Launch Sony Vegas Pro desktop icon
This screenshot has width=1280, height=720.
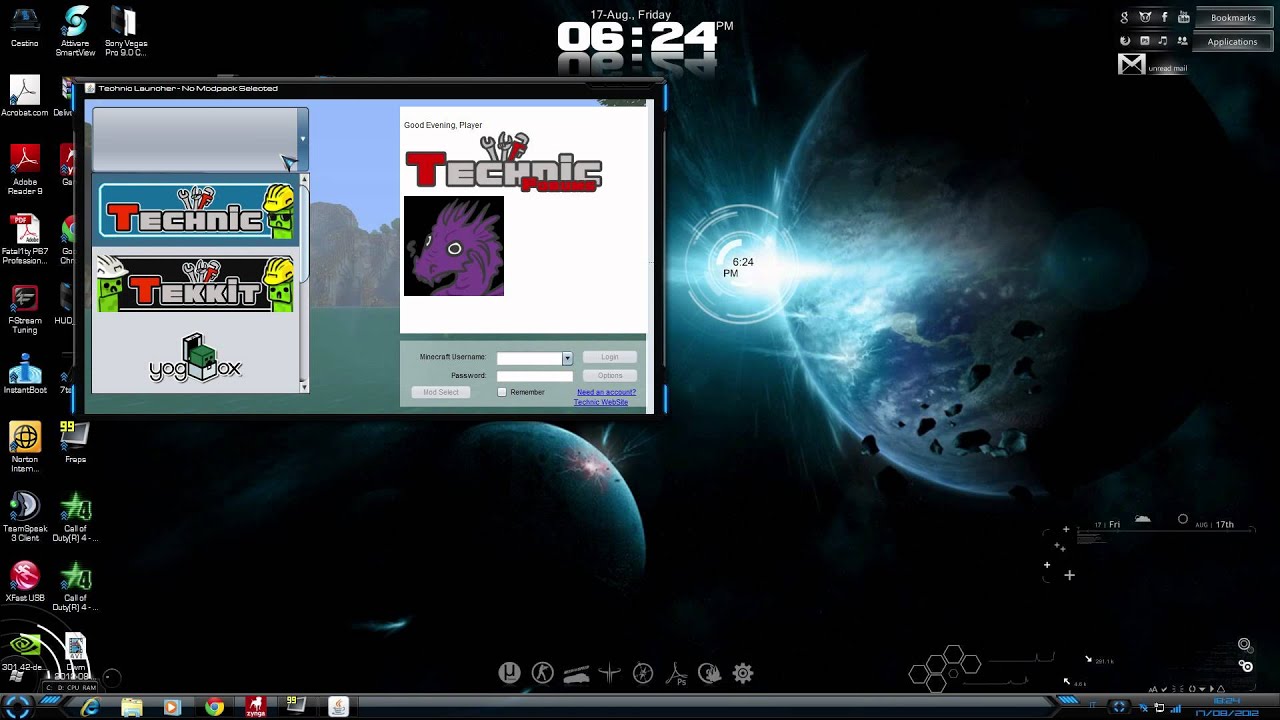(x=125, y=31)
